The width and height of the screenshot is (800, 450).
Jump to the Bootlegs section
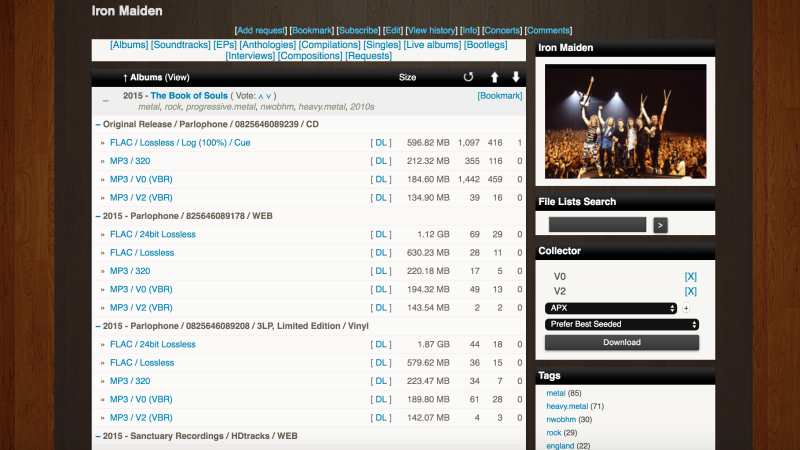(x=486, y=45)
